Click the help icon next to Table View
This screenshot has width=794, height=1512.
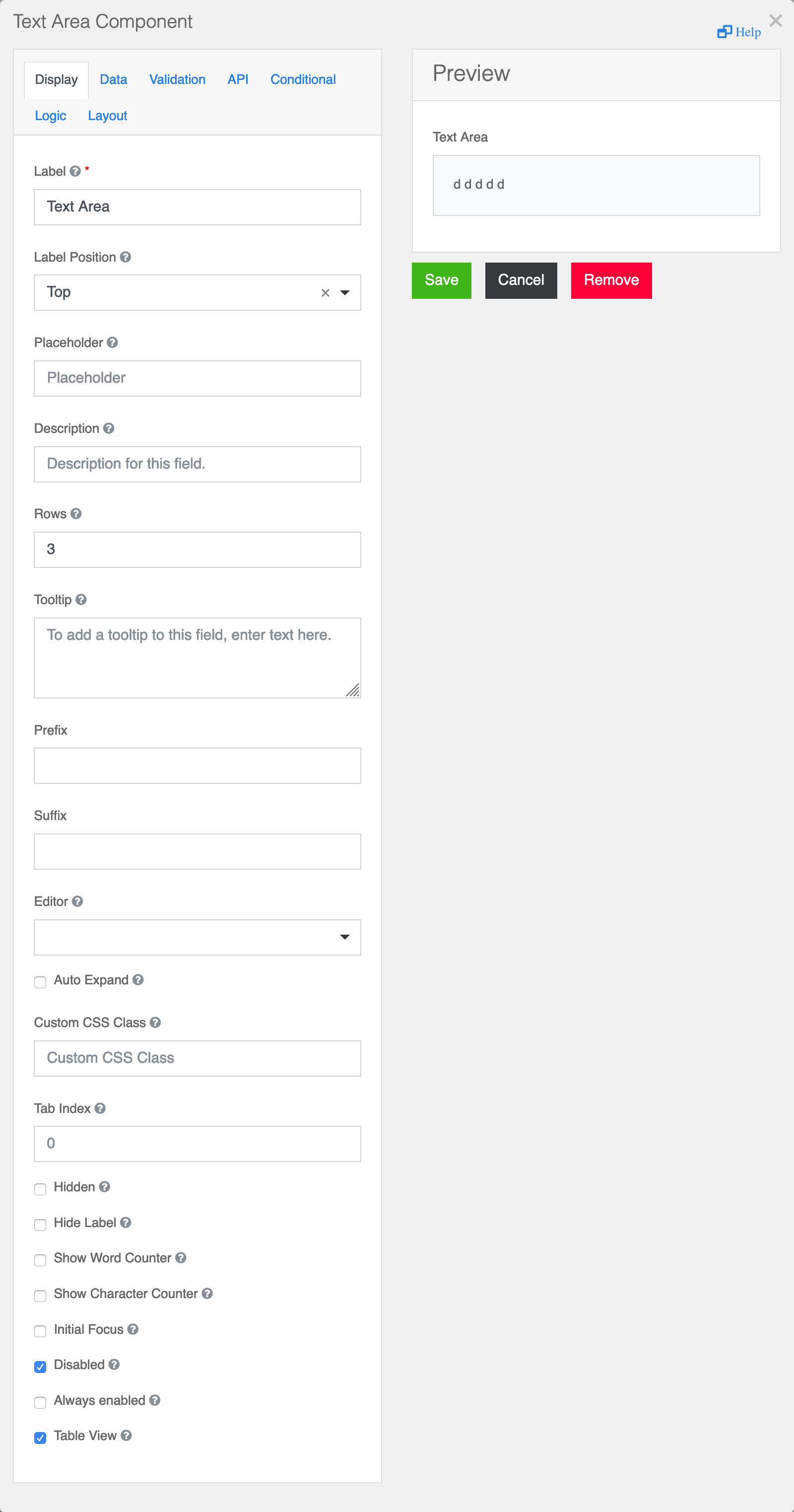tap(127, 1435)
